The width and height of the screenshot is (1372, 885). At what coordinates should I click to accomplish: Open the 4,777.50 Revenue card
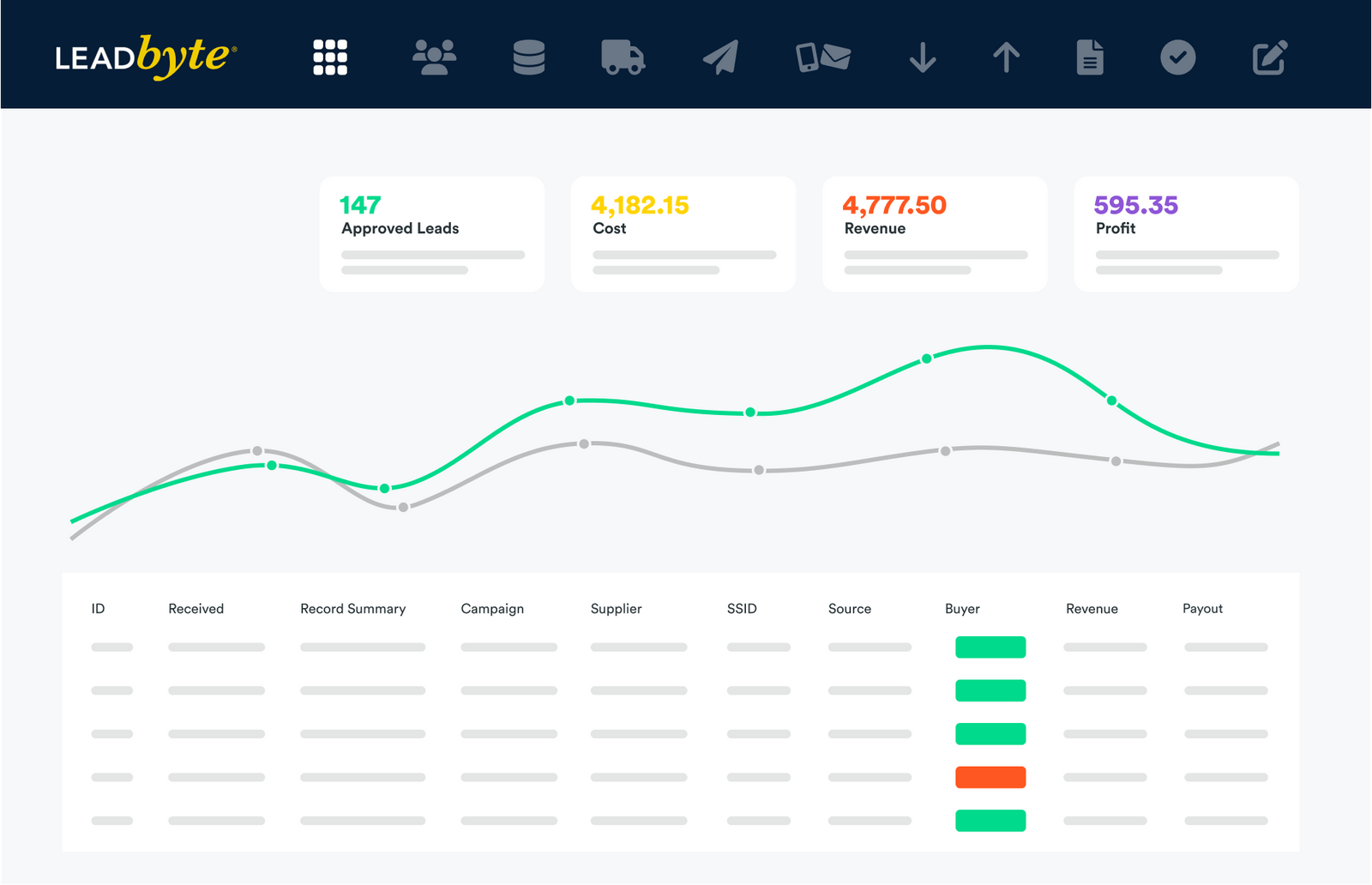pos(934,232)
